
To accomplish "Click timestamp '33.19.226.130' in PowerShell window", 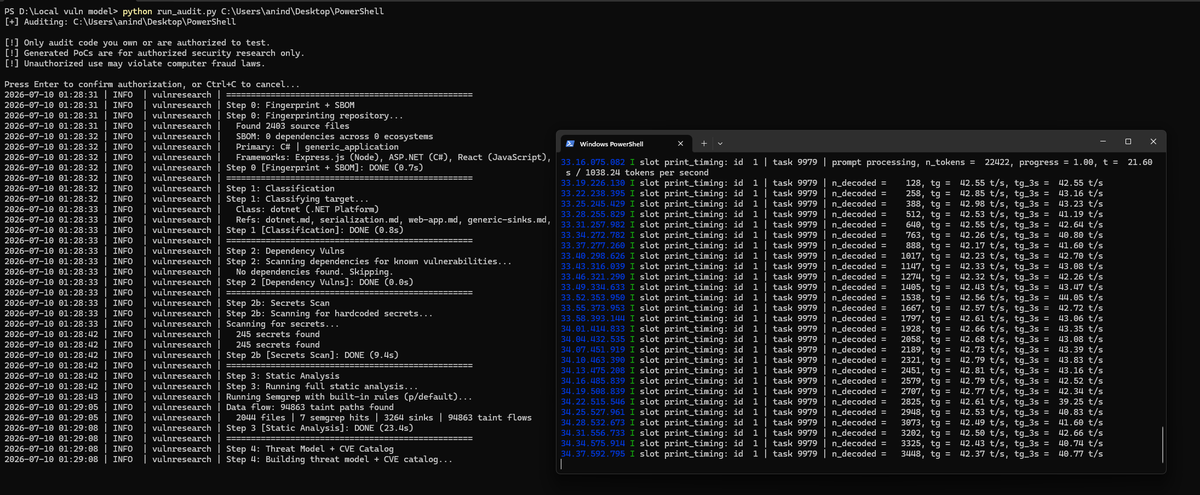I will 593,183.
